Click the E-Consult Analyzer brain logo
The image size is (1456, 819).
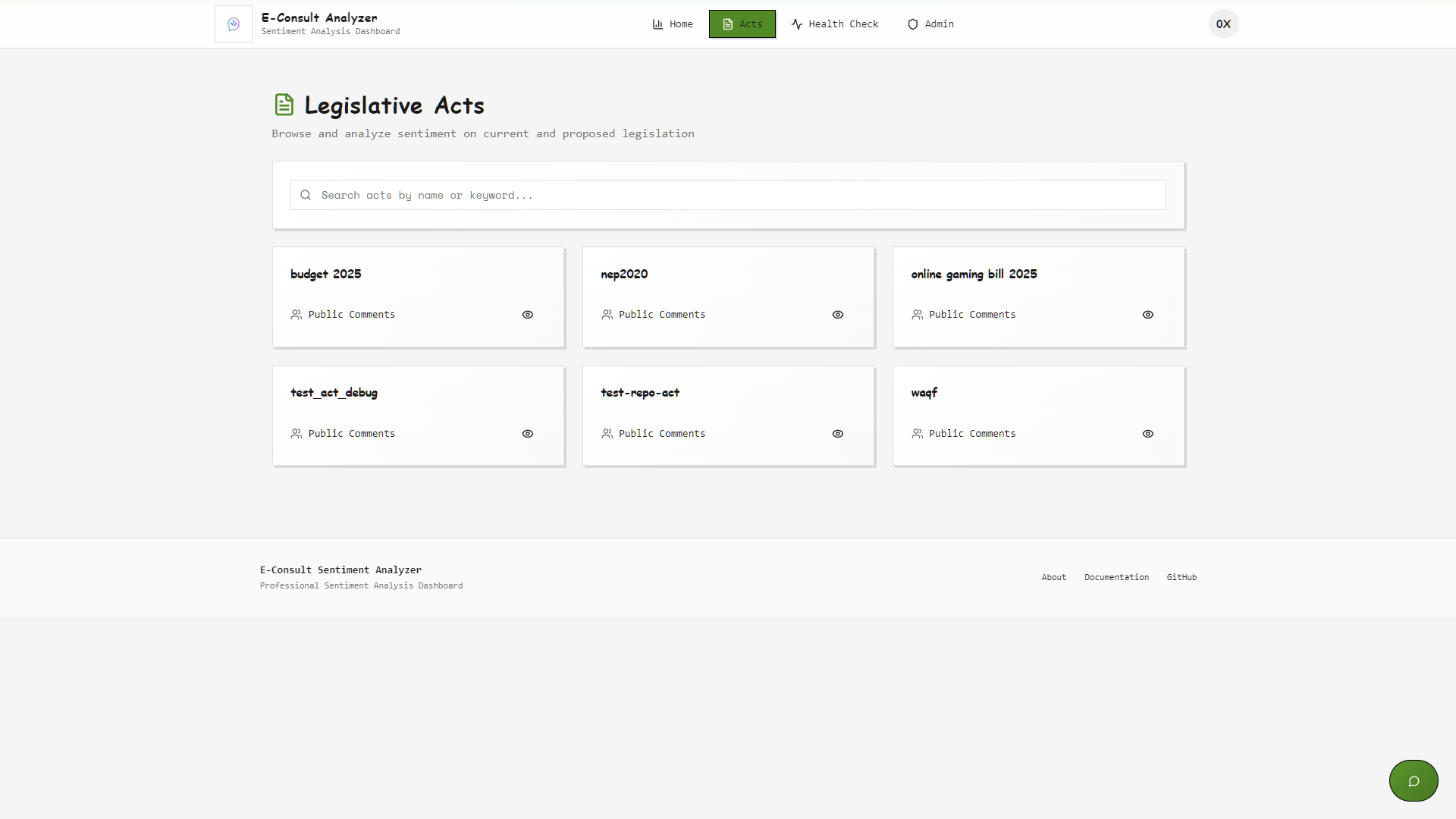[x=233, y=24]
